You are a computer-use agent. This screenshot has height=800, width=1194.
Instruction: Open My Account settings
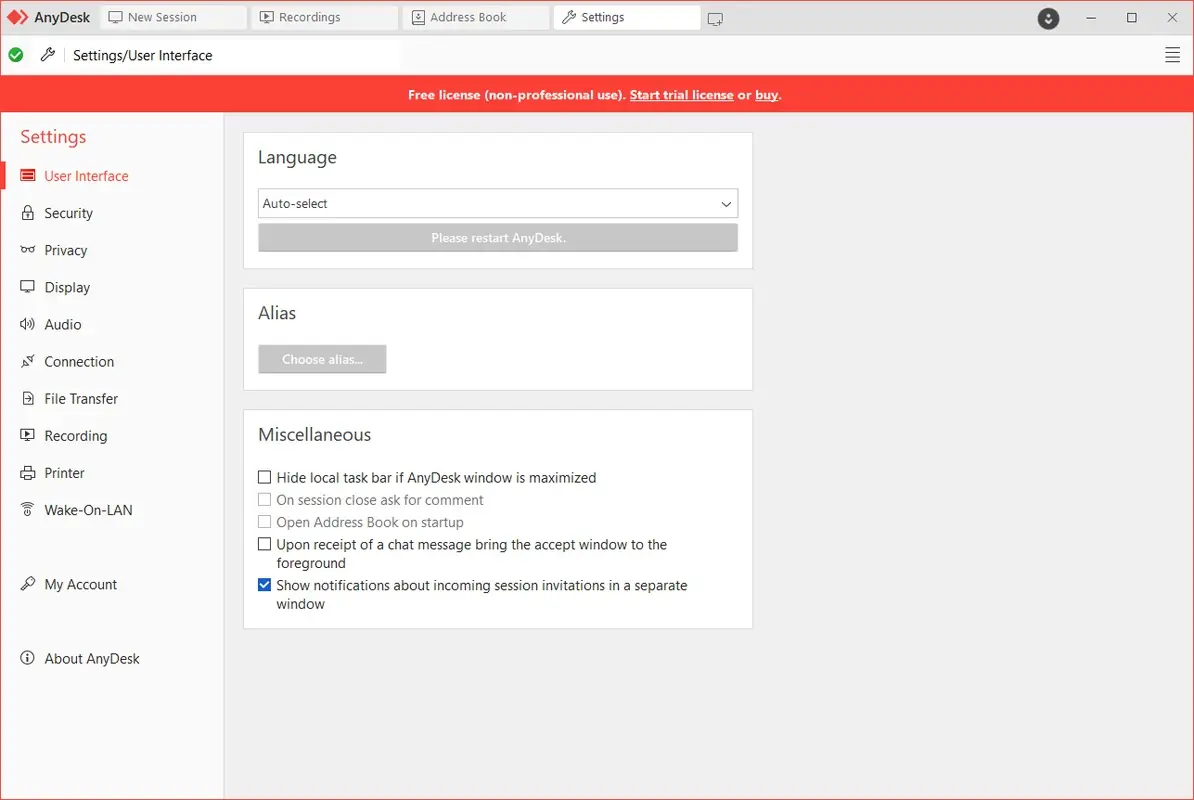pyautogui.click(x=80, y=584)
